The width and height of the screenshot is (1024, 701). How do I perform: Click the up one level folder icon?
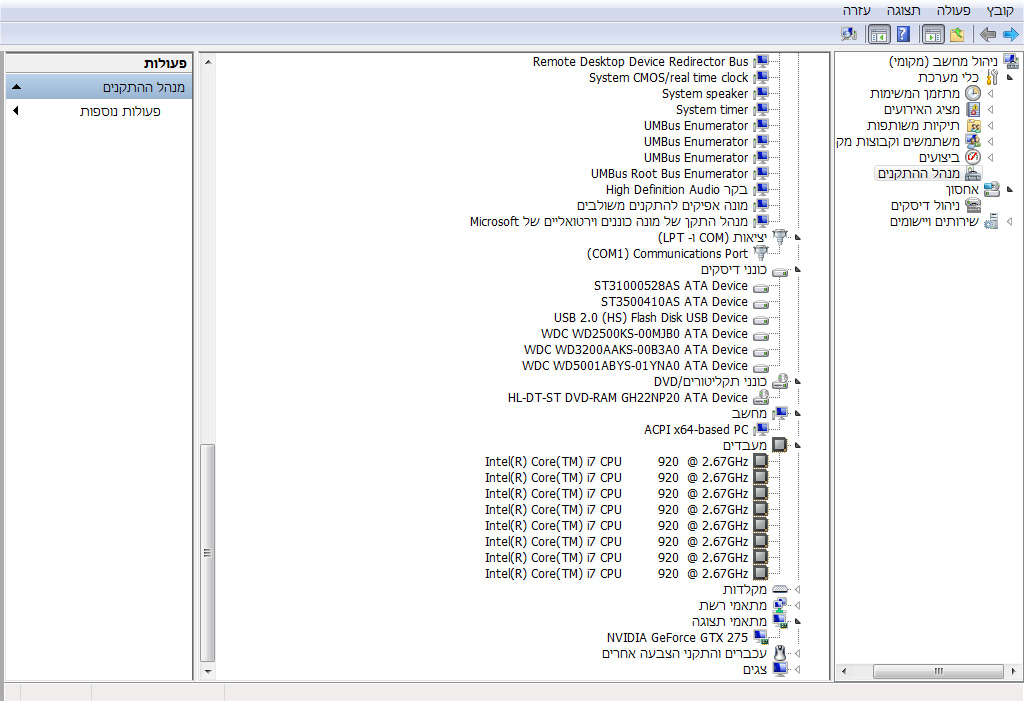point(957,34)
